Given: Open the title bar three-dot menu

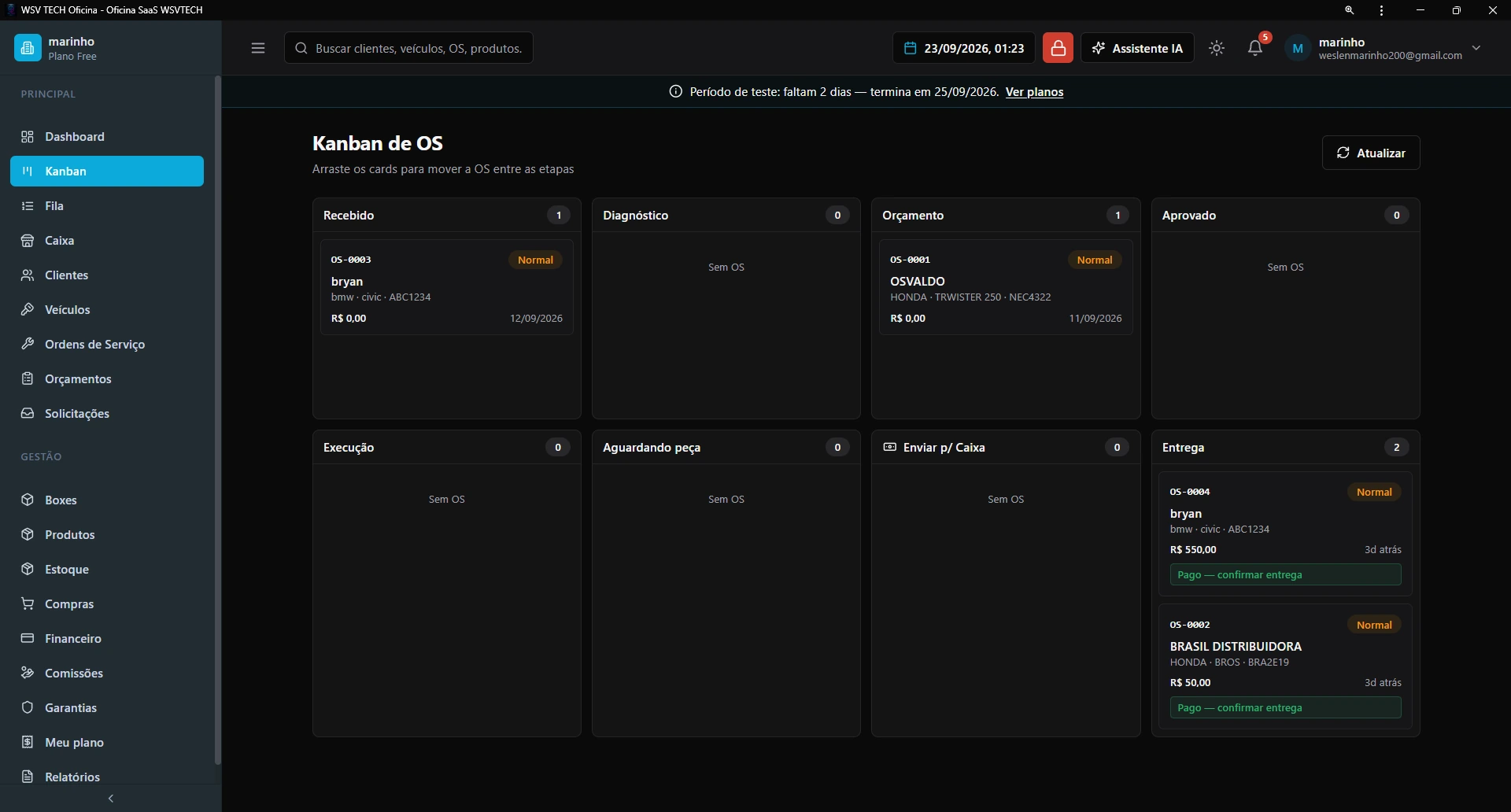Looking at the screenshot, I should [x=1382, y=10].
